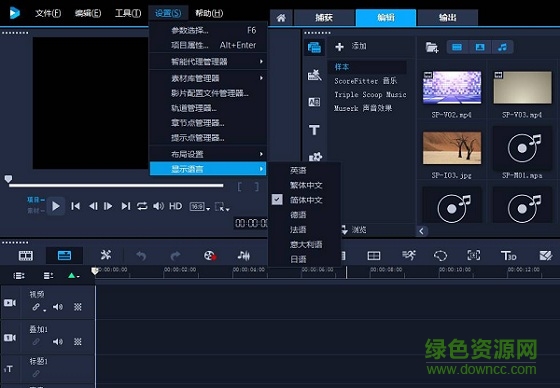Open the Transitions panel icon
The height and width of the screenshot is (388, 560).
[314, 102]
